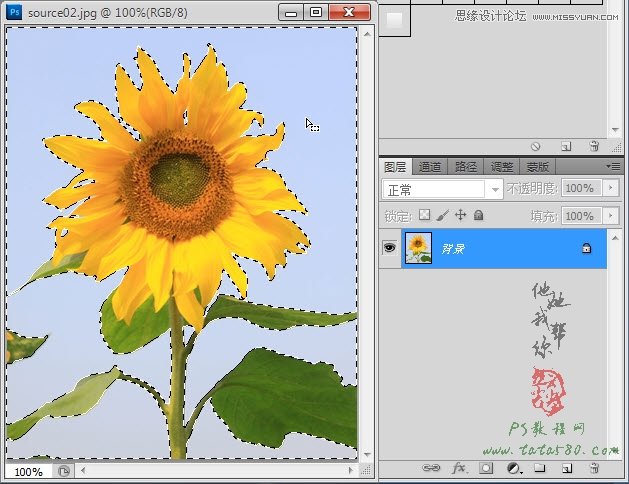Image resolution: width=629 pixels, height=484 pixels.
Task: Switch to the 通道 tab
Action: pyautogui.click(x=430, y=166)
